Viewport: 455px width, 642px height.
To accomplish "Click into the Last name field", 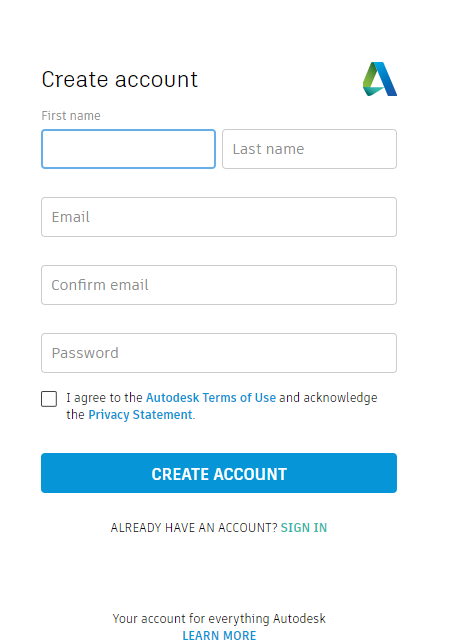I will 310,149.
